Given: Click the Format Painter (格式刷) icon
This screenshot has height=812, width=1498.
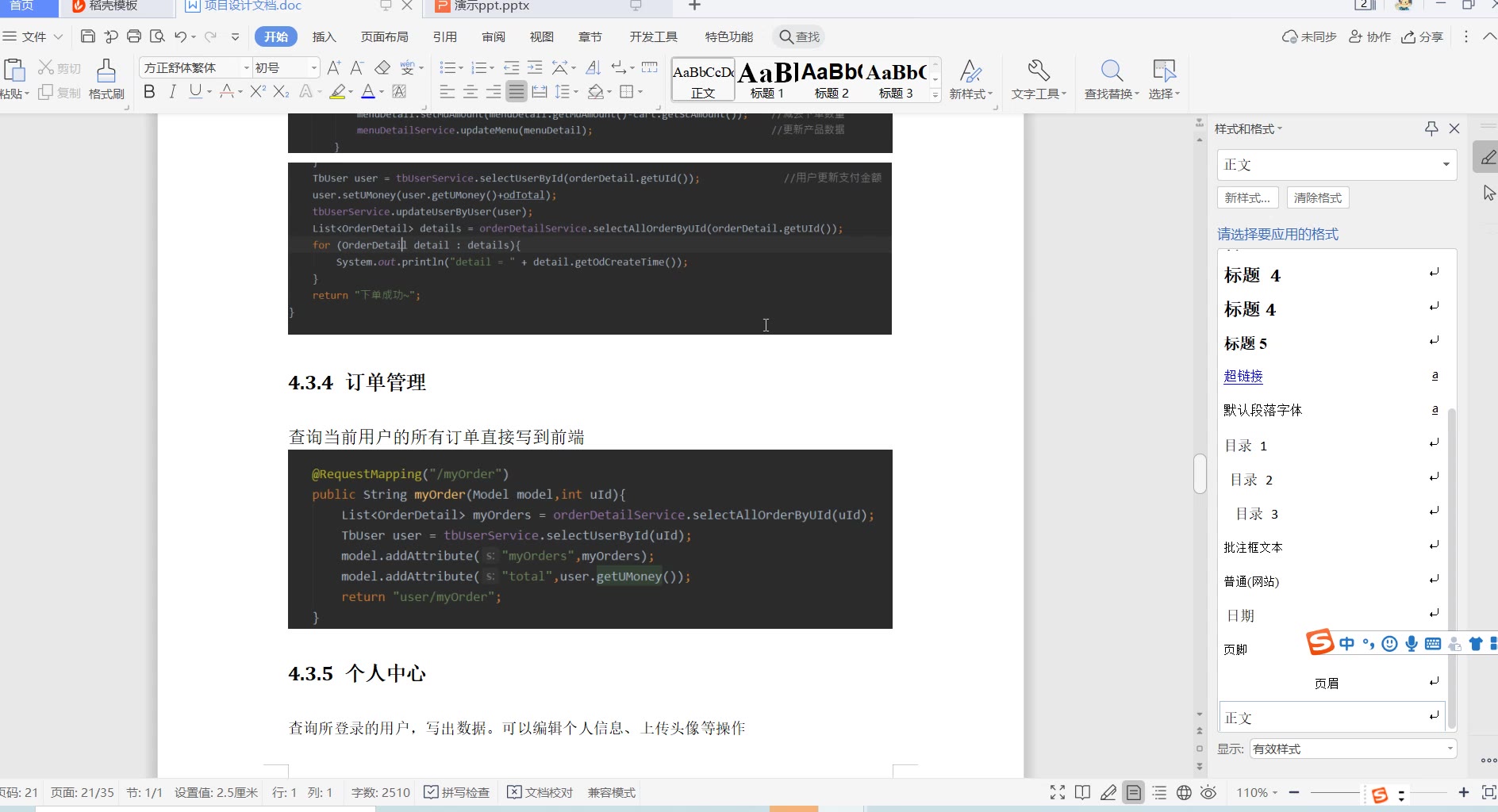Looking at the screenshot, I should [106, 79].
